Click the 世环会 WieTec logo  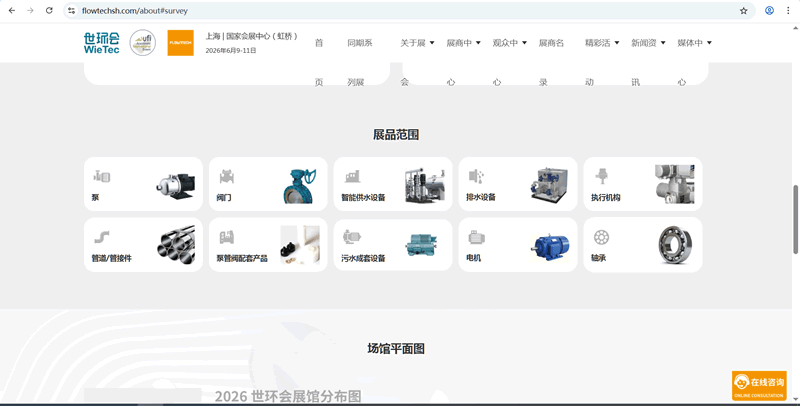click(101, 42)
